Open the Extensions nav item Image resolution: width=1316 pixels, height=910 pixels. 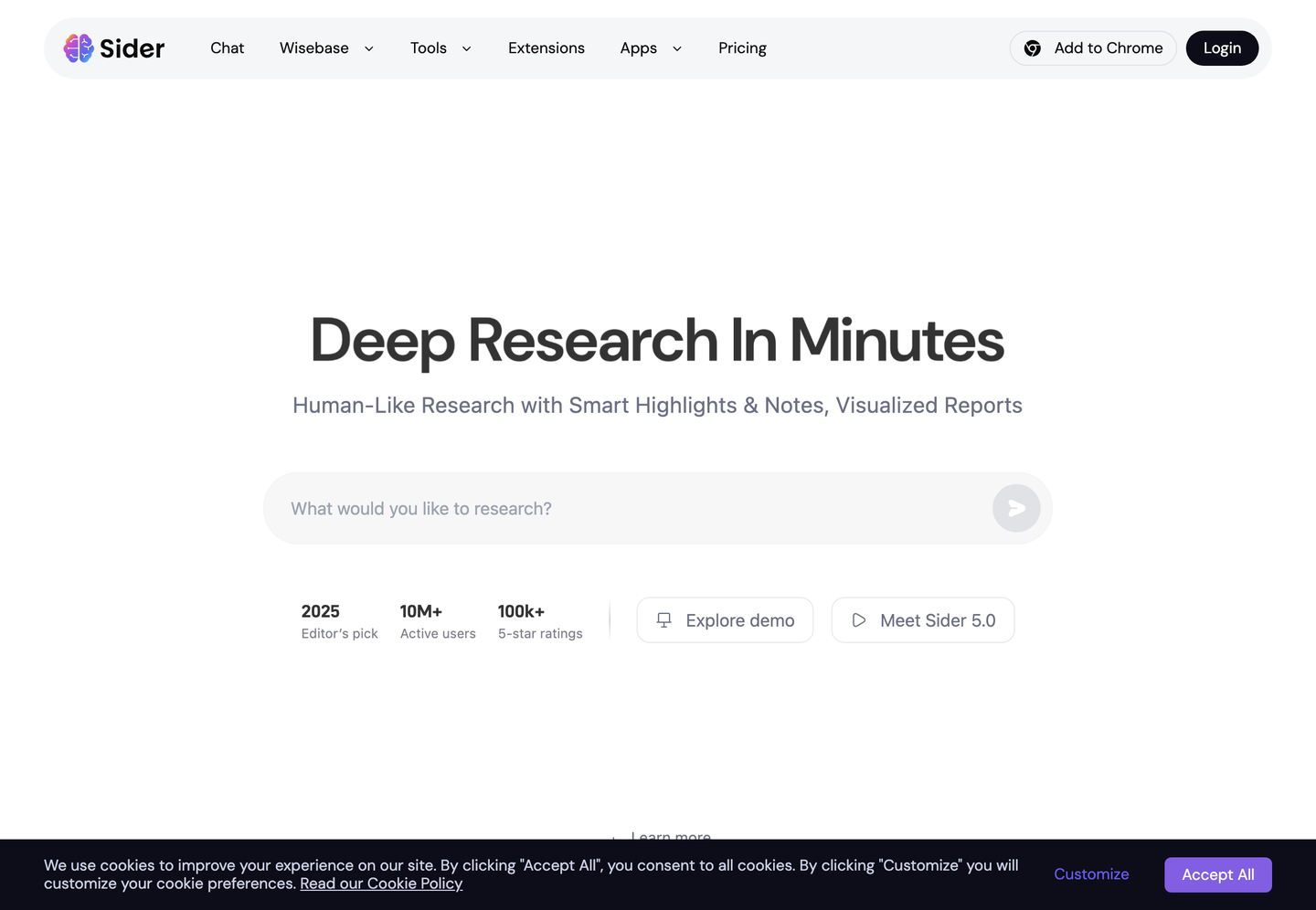[547, 48]
